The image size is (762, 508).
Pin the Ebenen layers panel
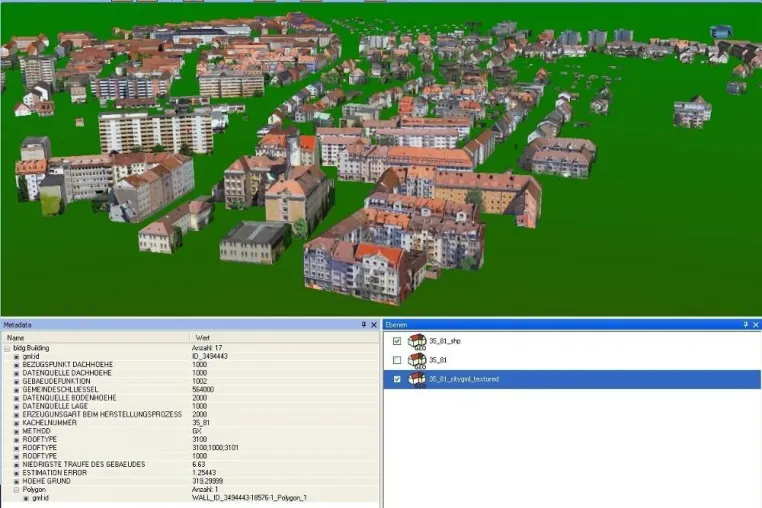coord(745,325)
